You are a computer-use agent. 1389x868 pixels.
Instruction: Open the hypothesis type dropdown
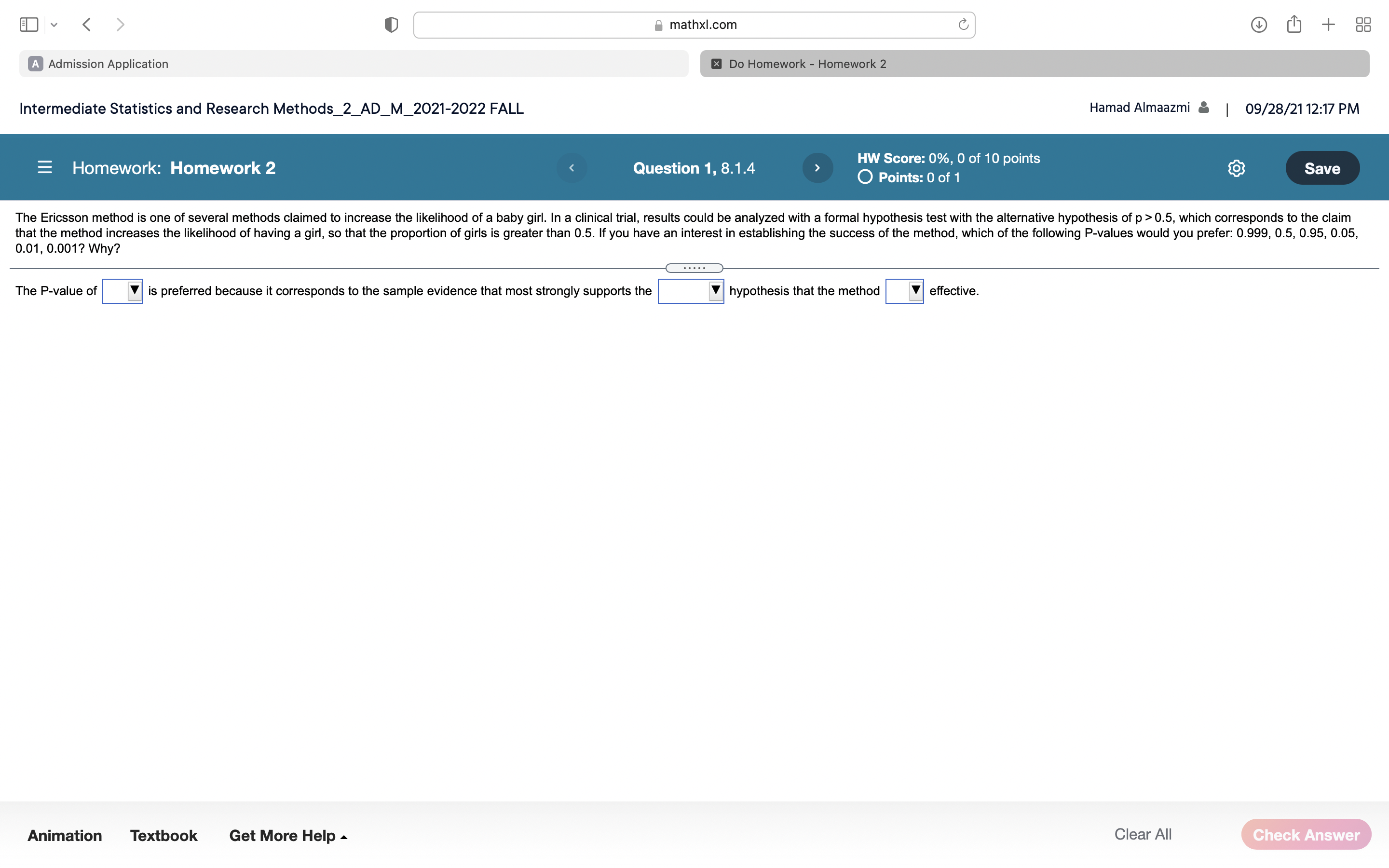point(691,291)
